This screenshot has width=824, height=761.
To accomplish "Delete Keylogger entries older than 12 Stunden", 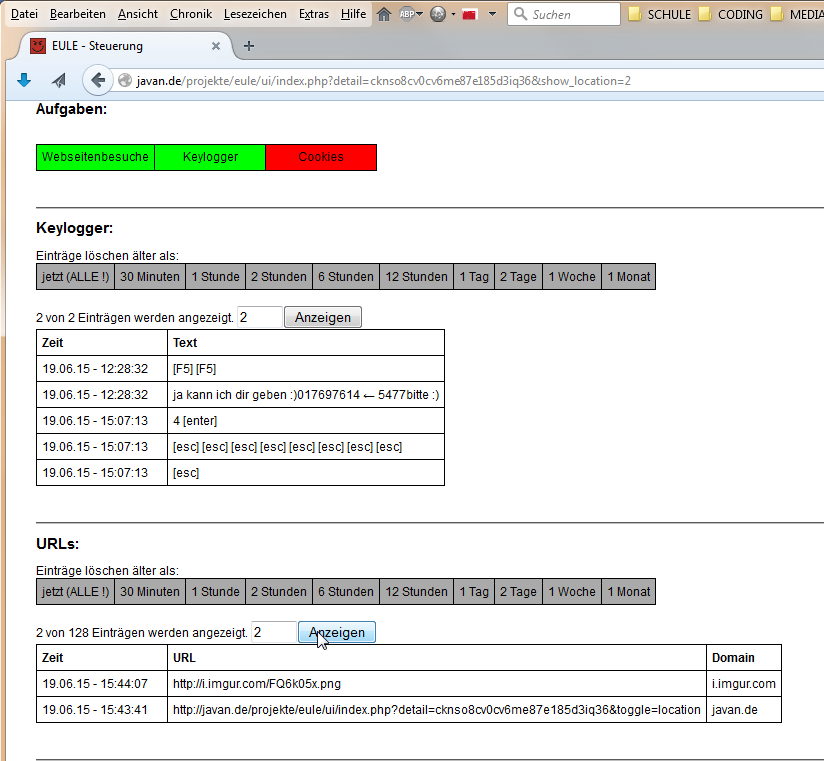I will tap(416, 276).
